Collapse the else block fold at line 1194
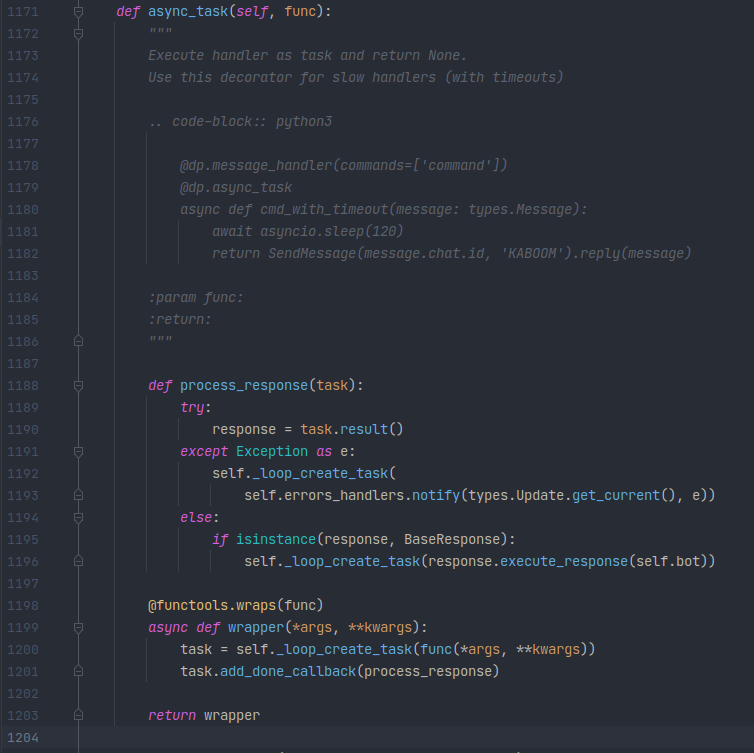Viewport: 754px width, 753px height. [x=78, y=517]
